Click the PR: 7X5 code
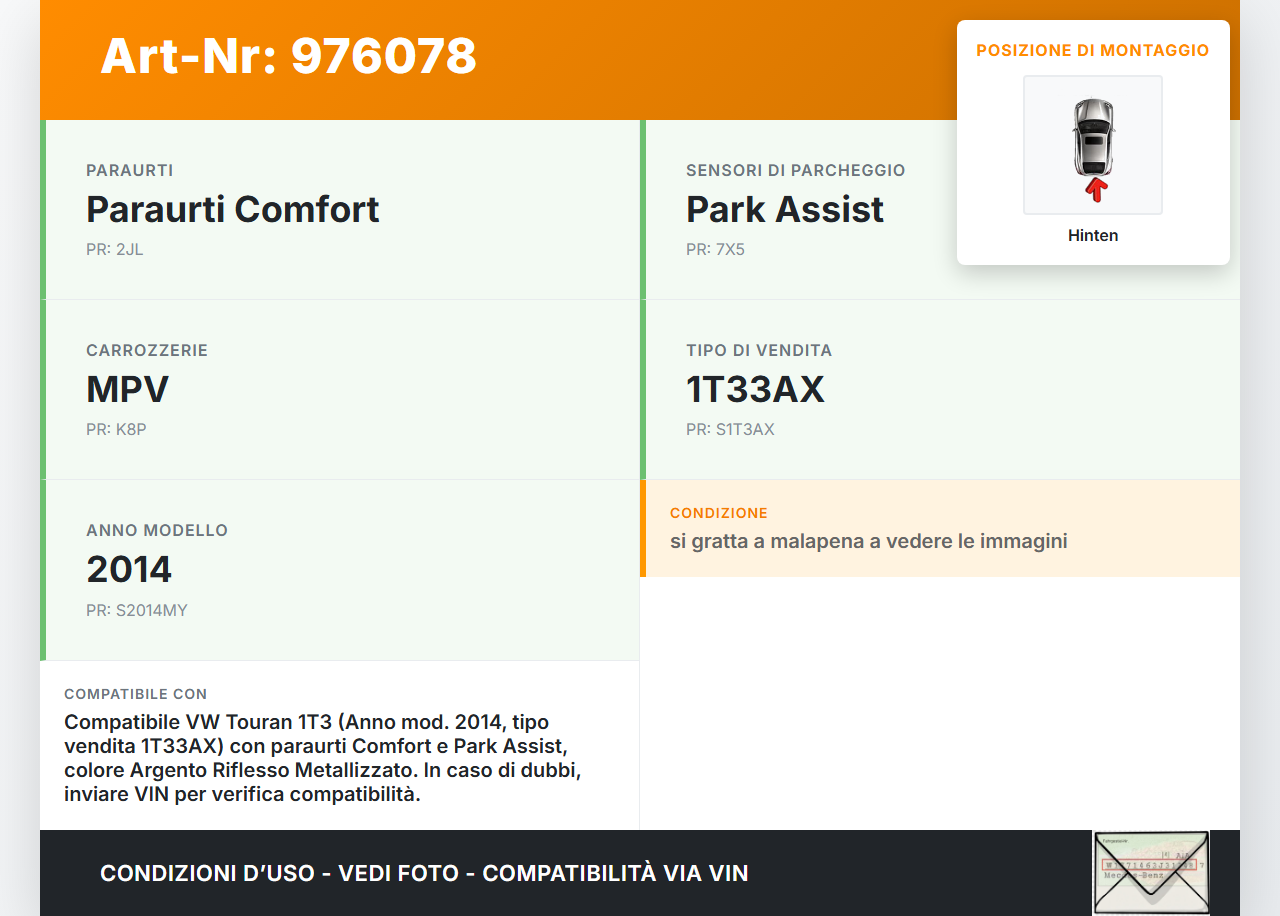 pos(715,249)
